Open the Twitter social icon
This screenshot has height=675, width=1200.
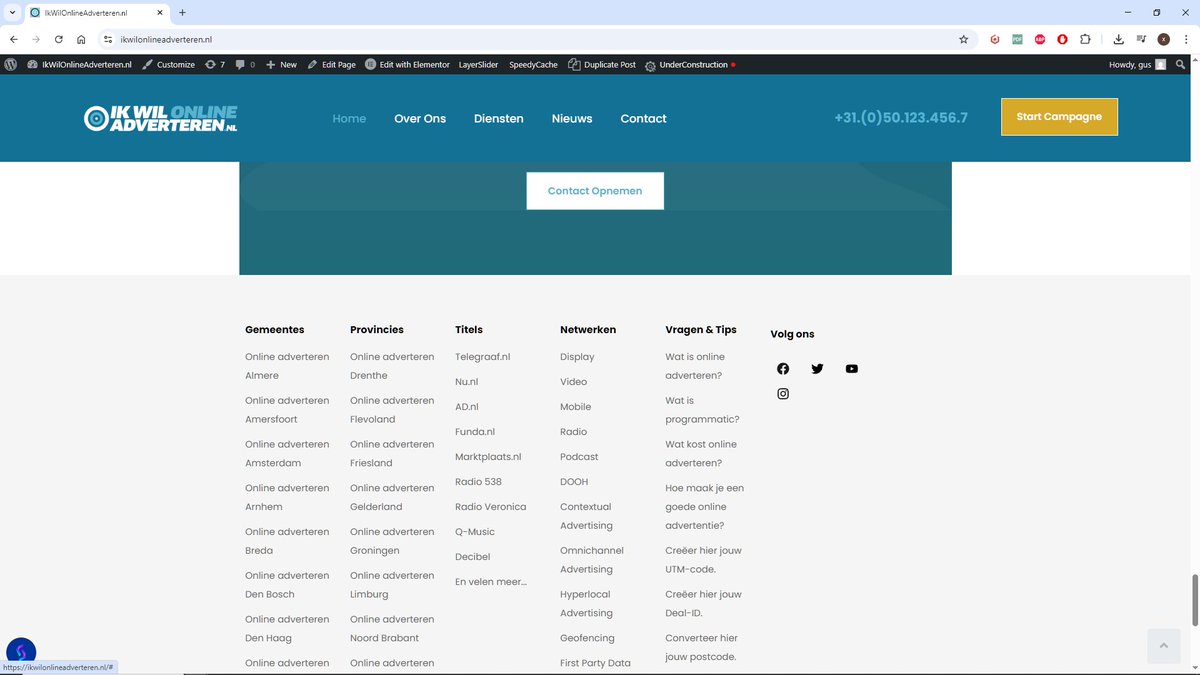817,369
